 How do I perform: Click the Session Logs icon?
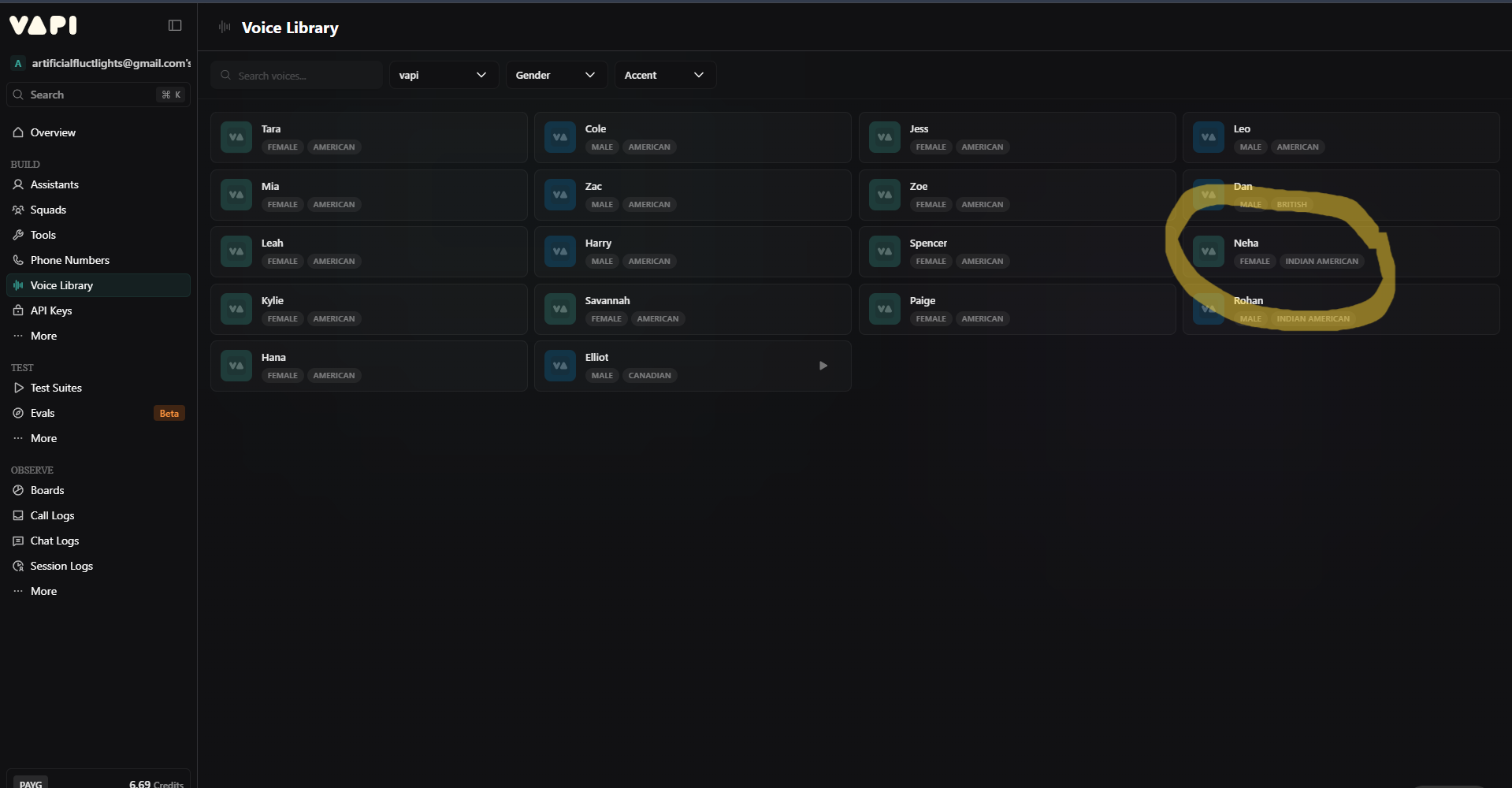pos(18,566)
